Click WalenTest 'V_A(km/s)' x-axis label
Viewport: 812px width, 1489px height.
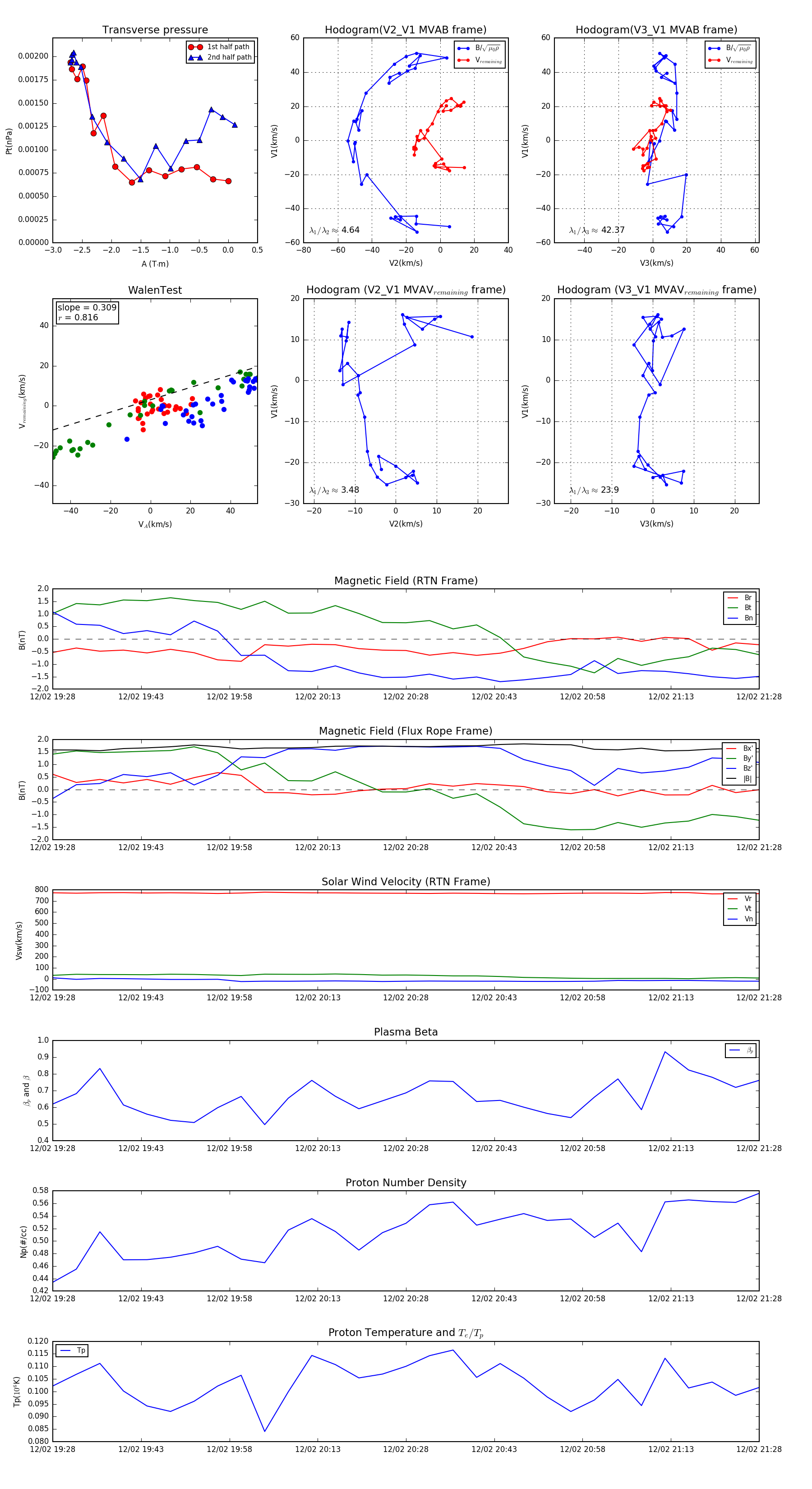[x=155, y=525]
